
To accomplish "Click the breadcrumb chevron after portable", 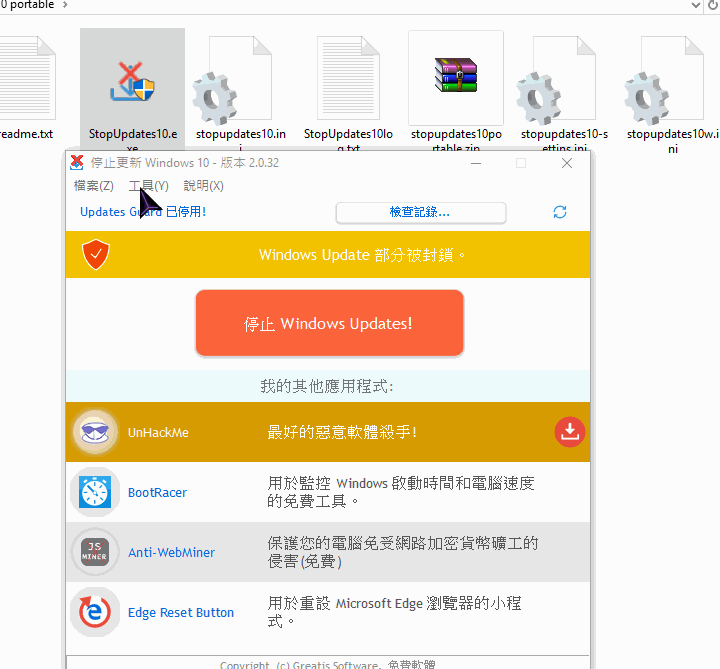I will point(65,5).
